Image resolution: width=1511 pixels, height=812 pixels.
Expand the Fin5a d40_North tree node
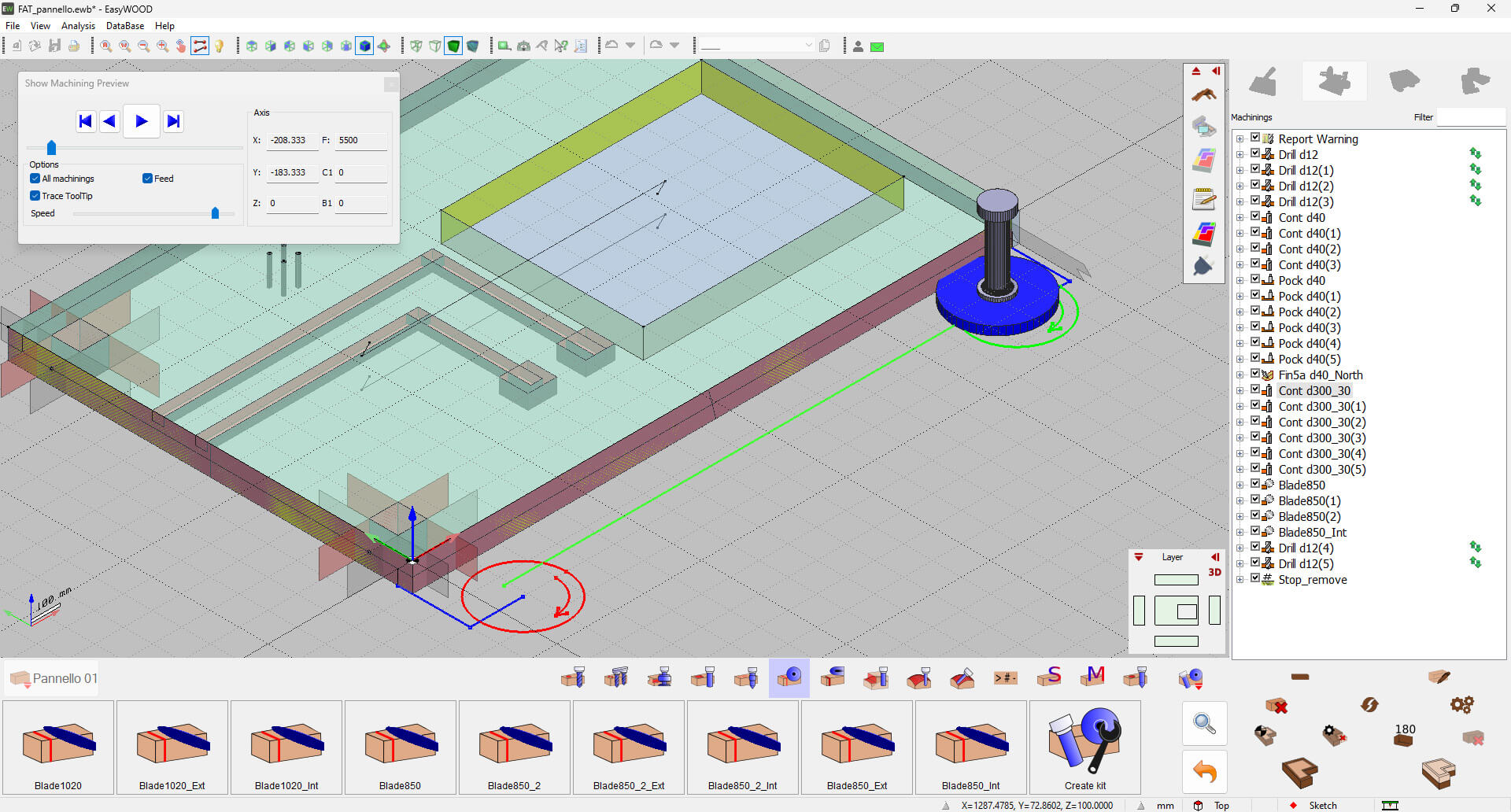click(x=1240, y=375)
